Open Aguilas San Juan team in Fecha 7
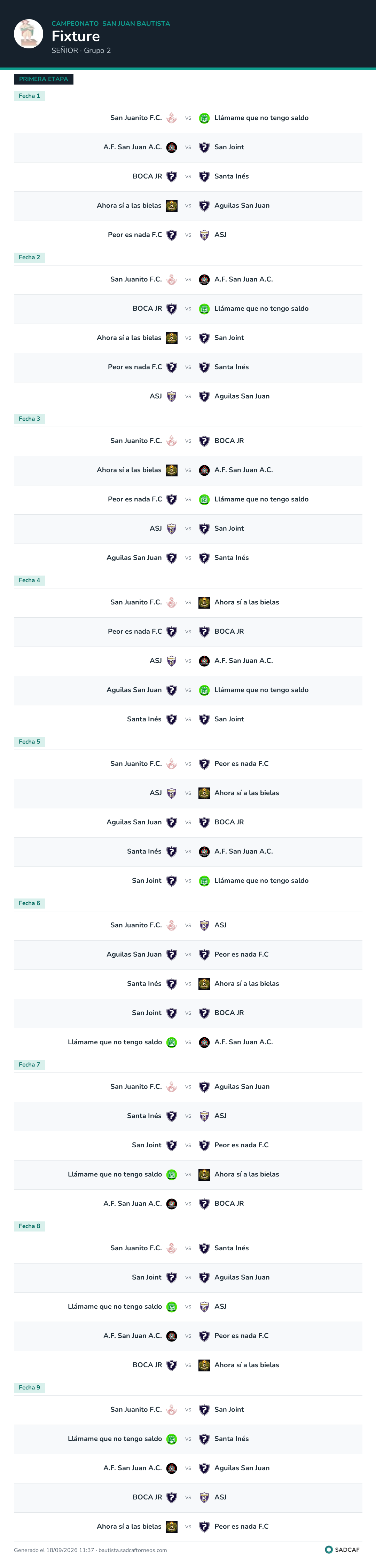The width and height of the screenshot is (376, 1568). 242,1087
